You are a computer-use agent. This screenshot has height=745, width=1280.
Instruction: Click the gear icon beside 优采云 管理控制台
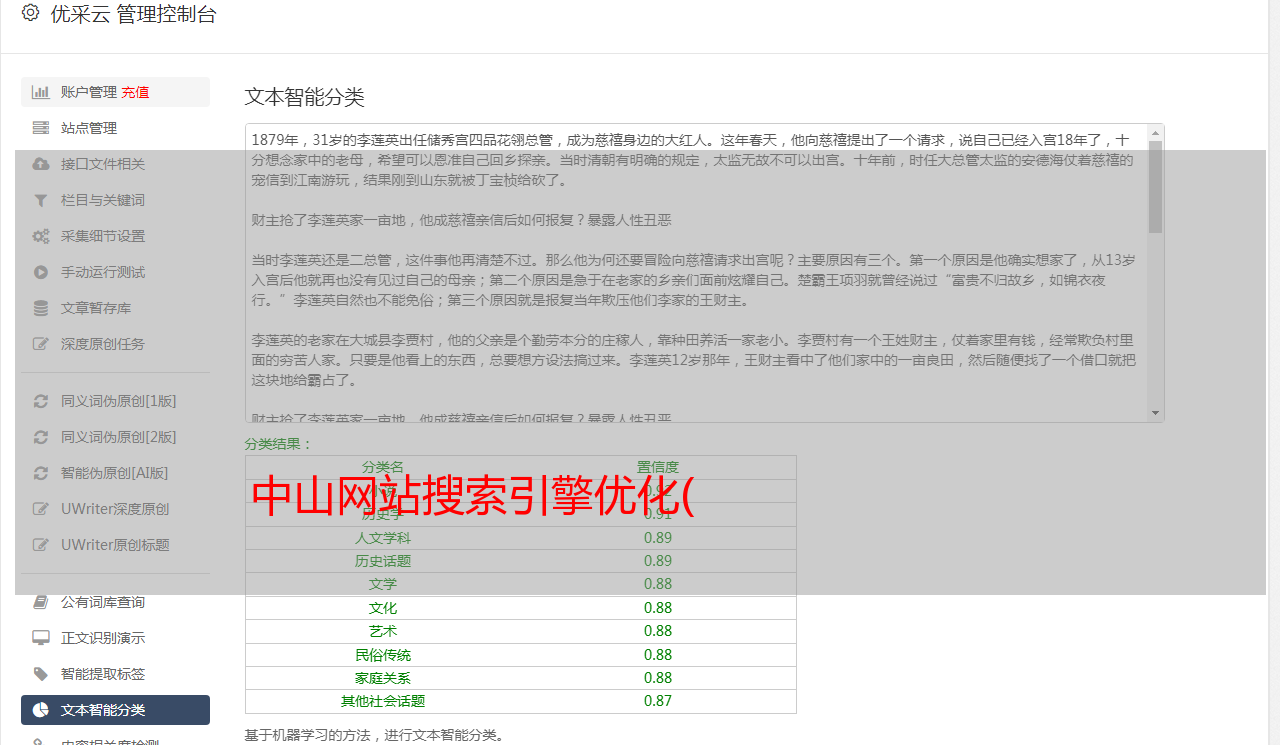tap(30, 14)
